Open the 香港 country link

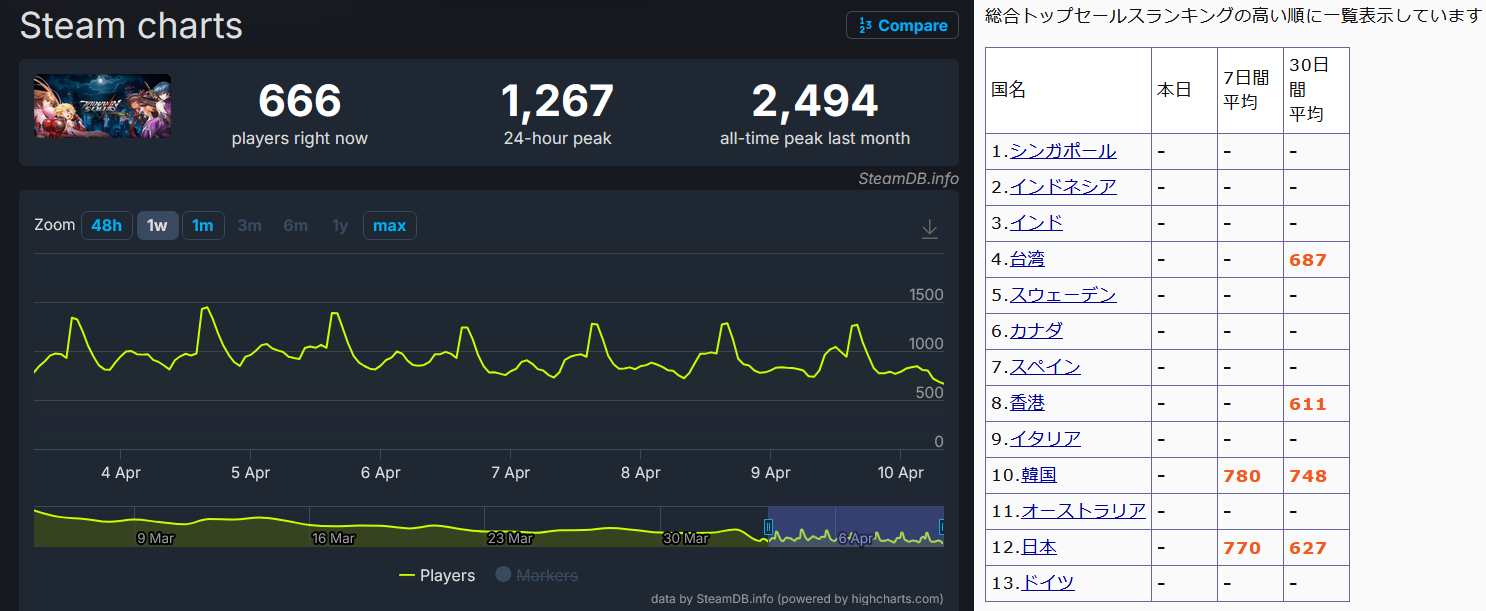[x=1027, y=403]
